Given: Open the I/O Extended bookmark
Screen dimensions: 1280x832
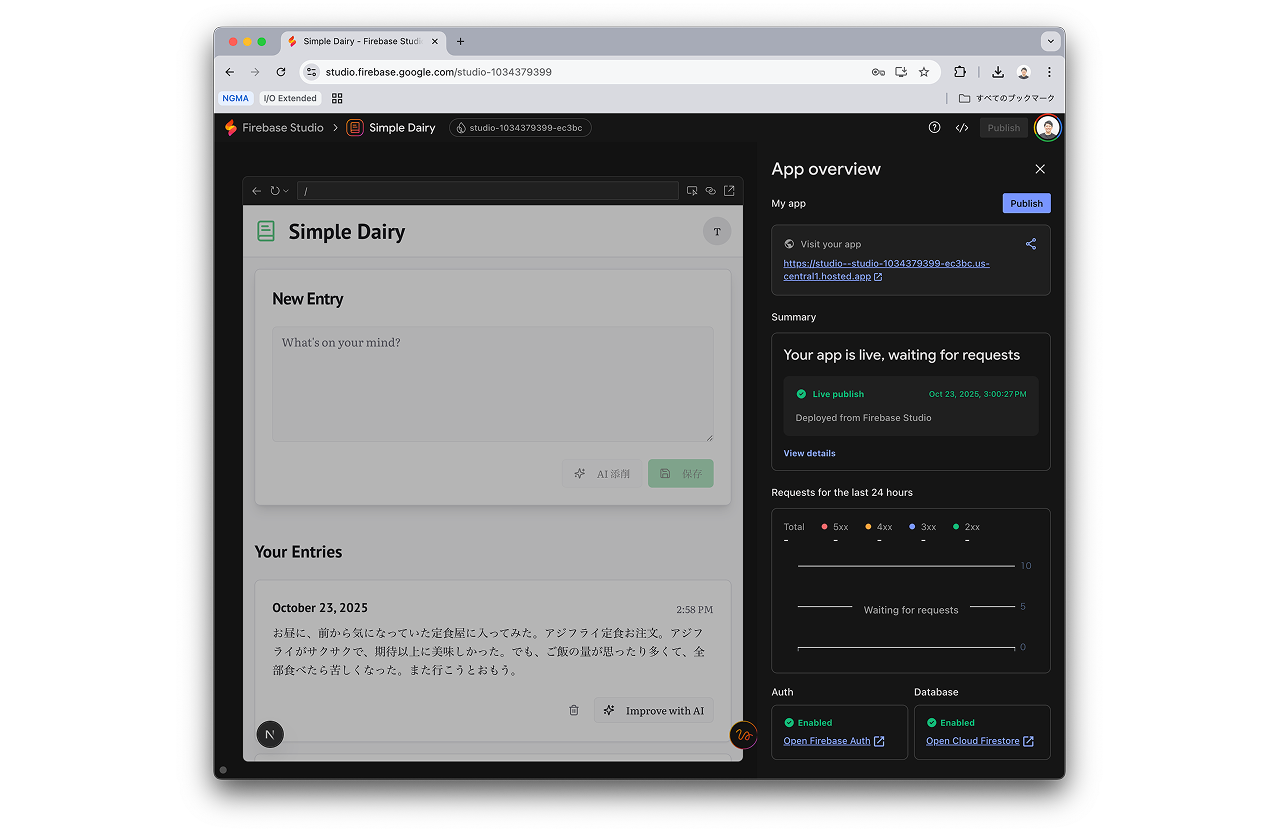Looking at the screenshot, I should tap(290, 98).
